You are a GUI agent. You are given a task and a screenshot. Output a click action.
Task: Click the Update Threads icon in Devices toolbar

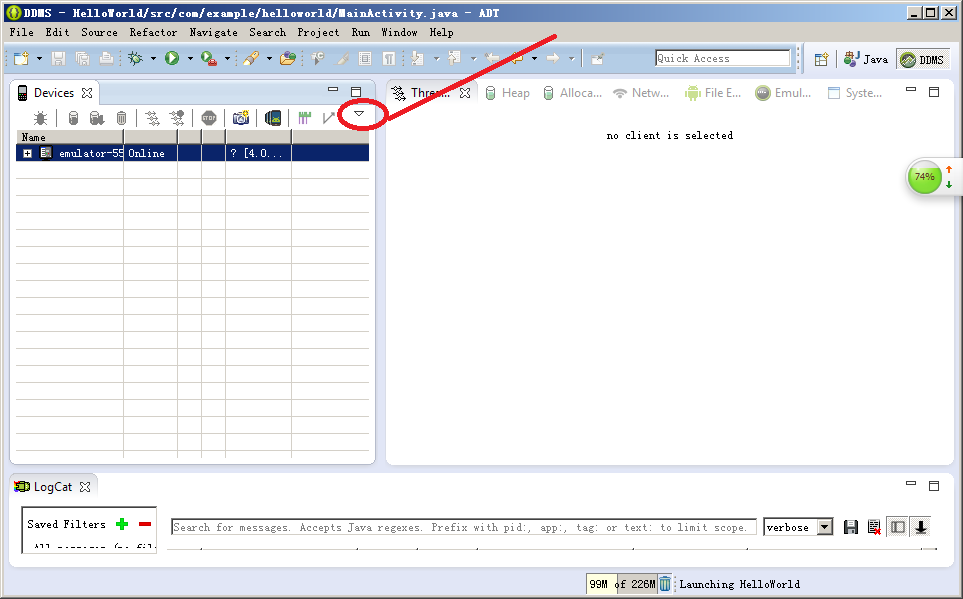pyautogui.click(x=152, y=118)
